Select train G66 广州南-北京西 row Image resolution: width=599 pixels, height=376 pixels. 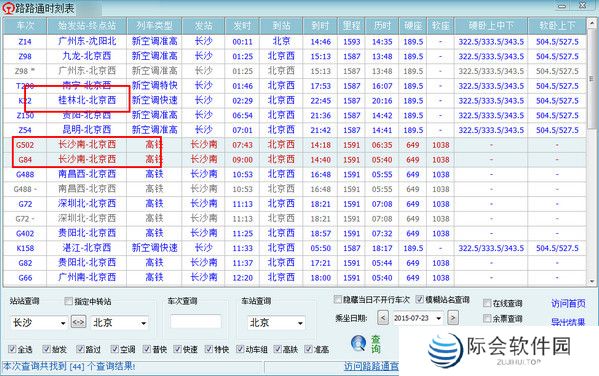point(294,277)
